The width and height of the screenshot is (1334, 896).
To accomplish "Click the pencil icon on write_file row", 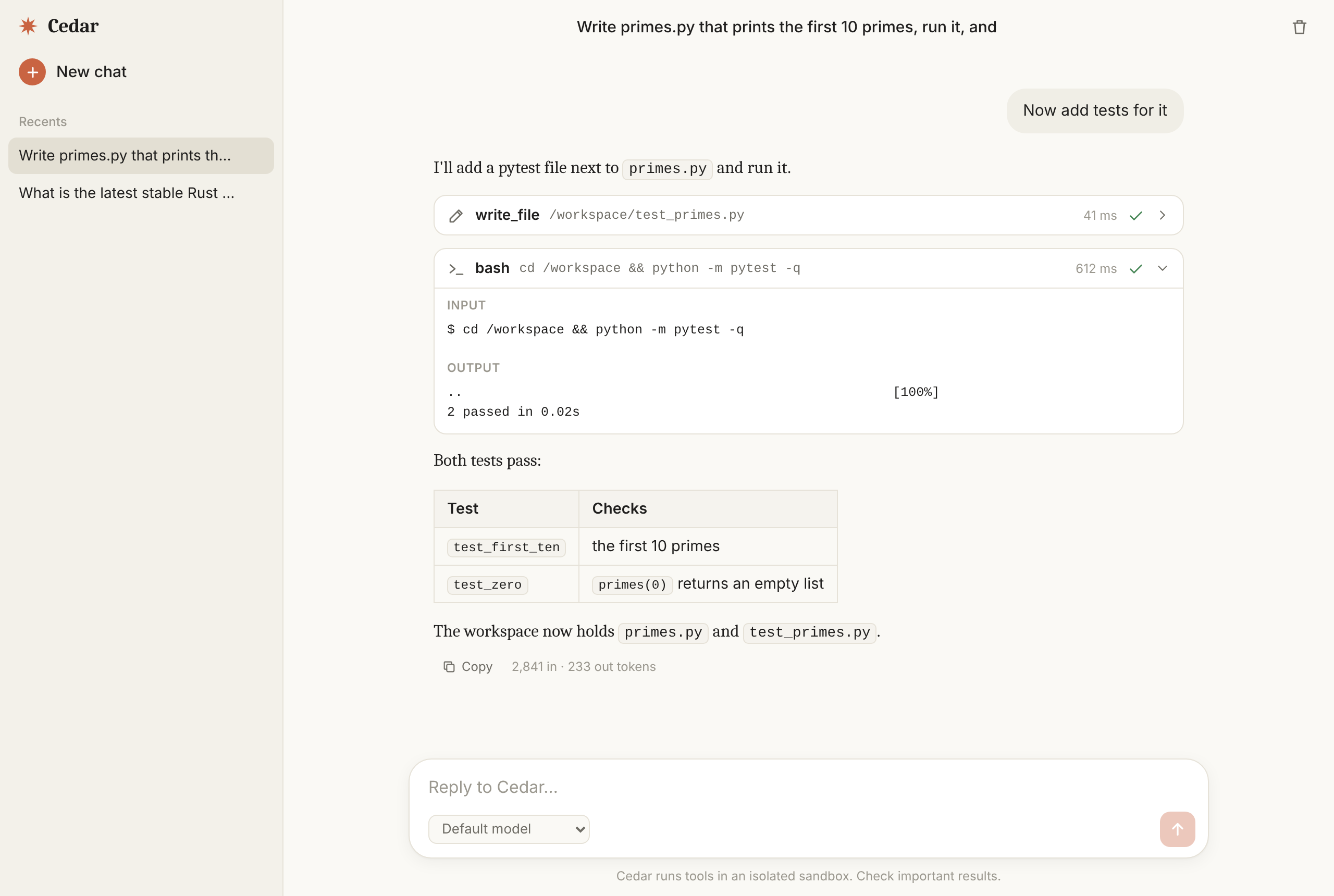I will [x=455, y=216].
